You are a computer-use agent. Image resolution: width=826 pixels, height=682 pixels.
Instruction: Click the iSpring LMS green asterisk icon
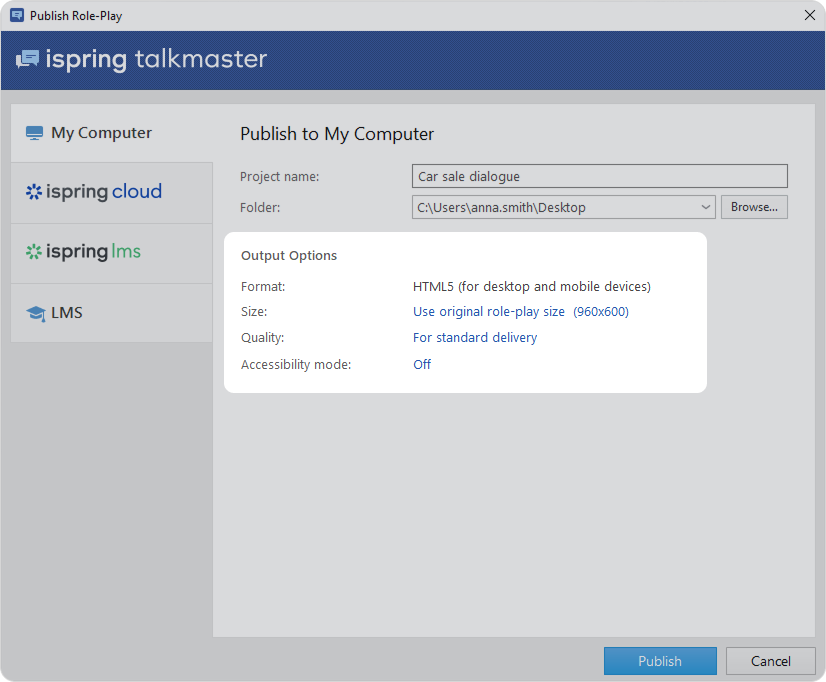point(34,252)
